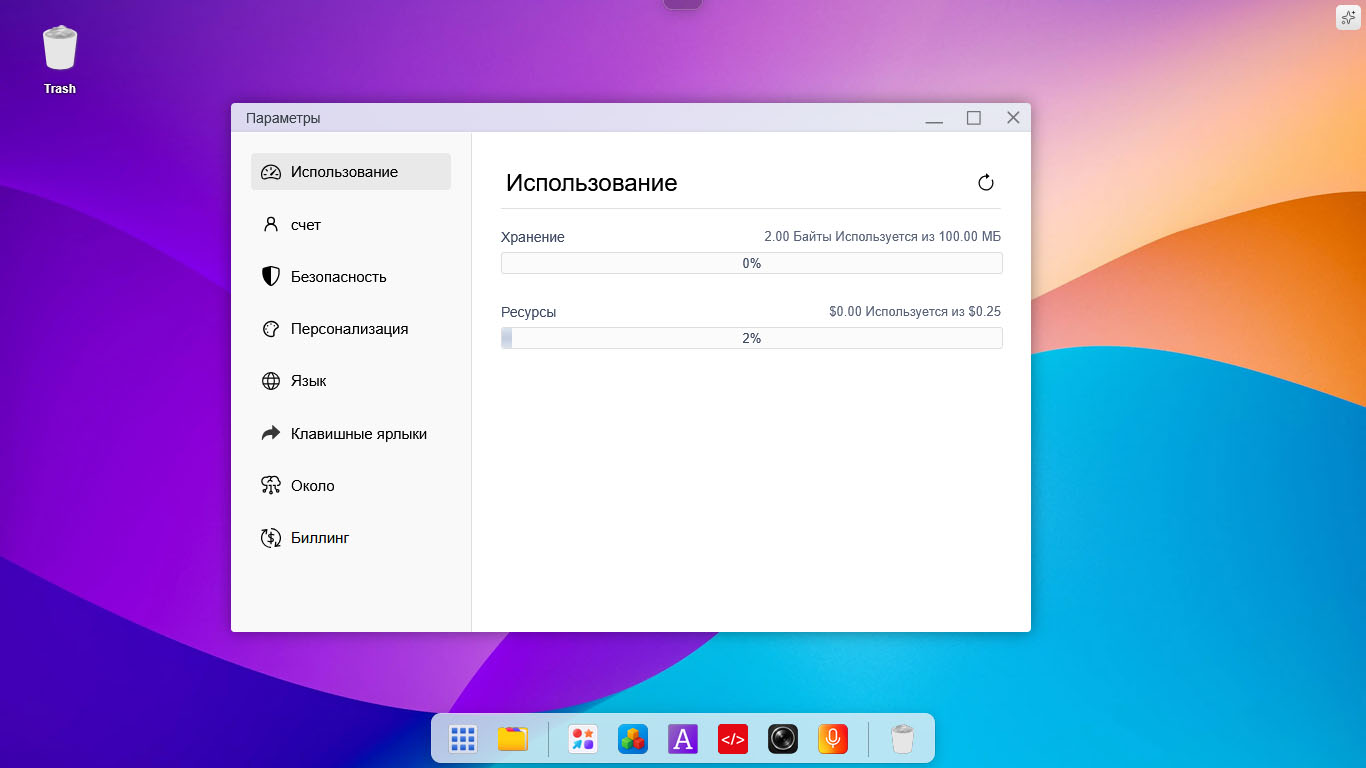Open the App Center dock icon

pos(583,739)
